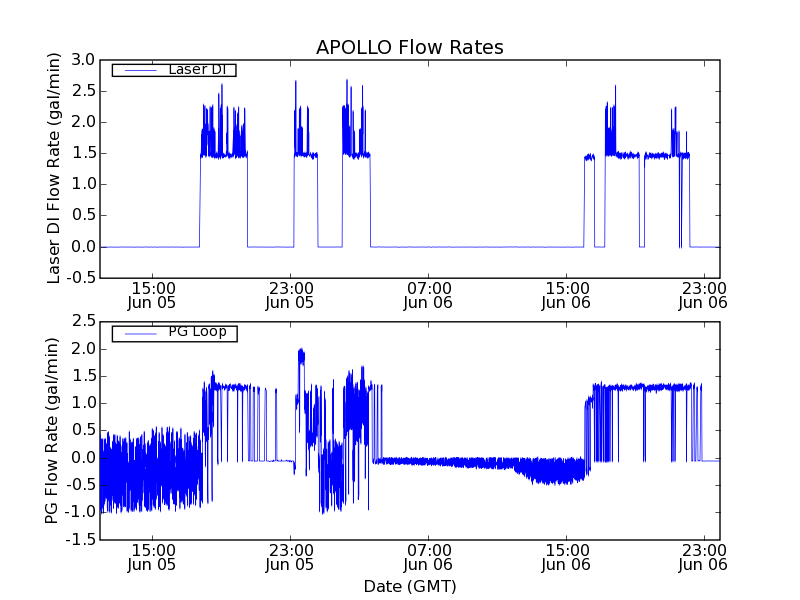Click "15:00 Jun 06" under the PG Loop plot
800x600 pixels.
point(566,558)
